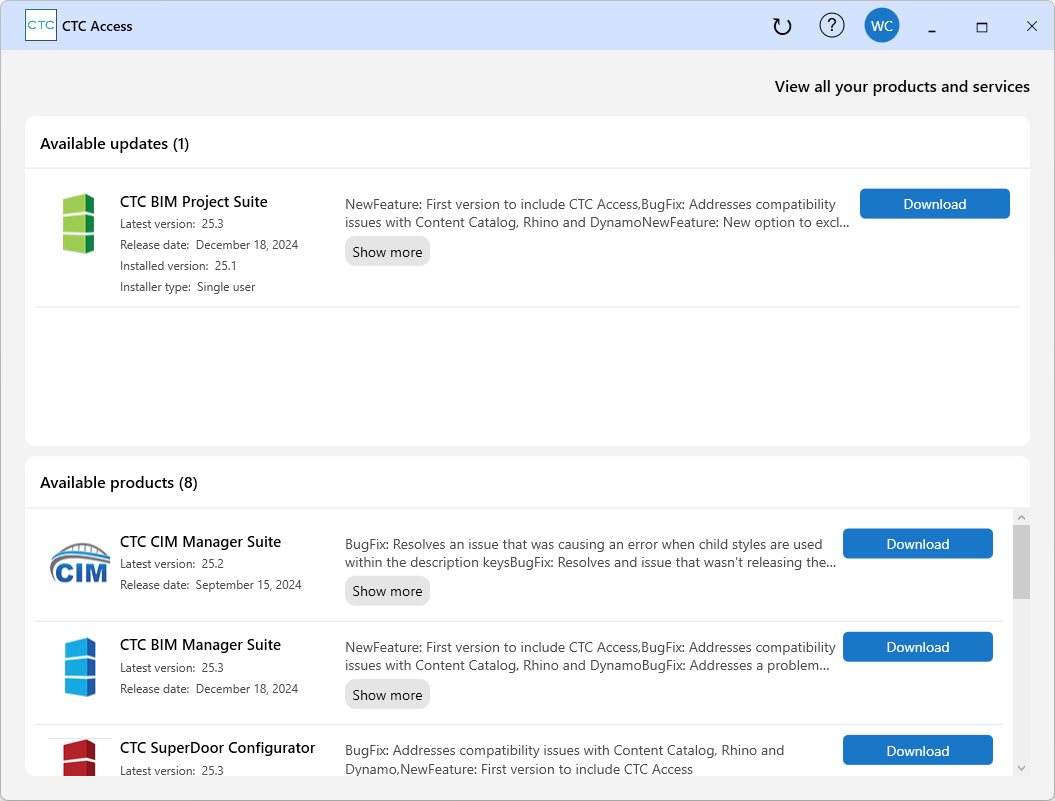This screenshot has height=801, width=1055.
Task: Click the CTC SuperDoor Configurator title
Action: click(217, 748)
